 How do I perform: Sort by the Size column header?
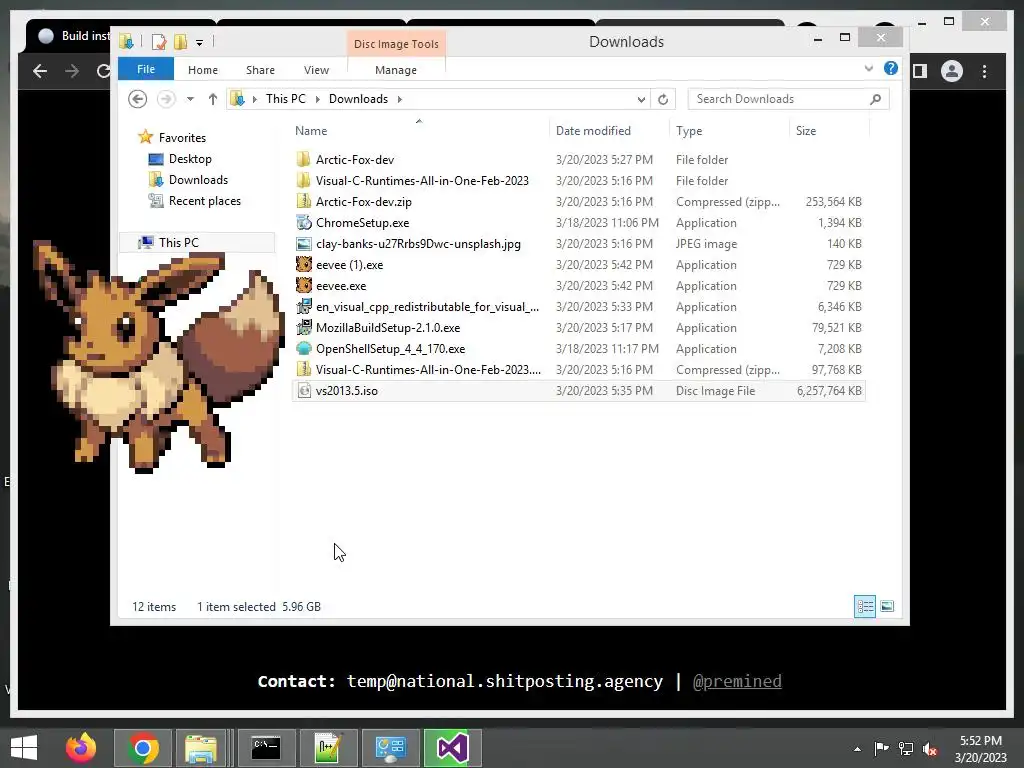806,131
